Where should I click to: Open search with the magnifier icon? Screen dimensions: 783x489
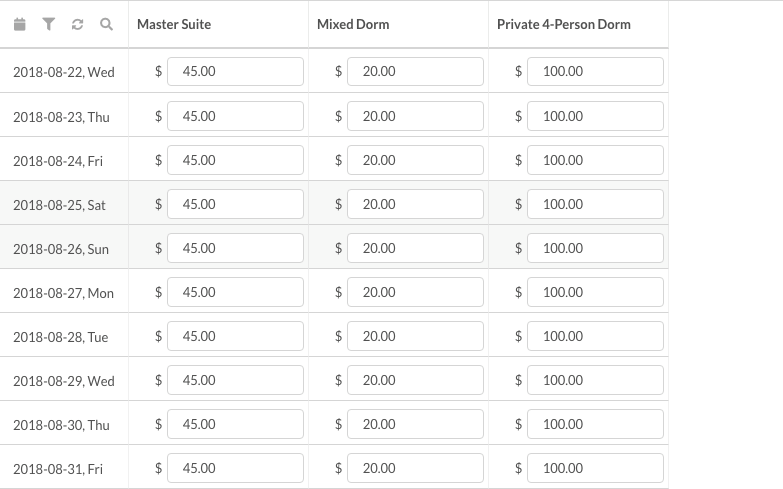[x=106, y=24]
